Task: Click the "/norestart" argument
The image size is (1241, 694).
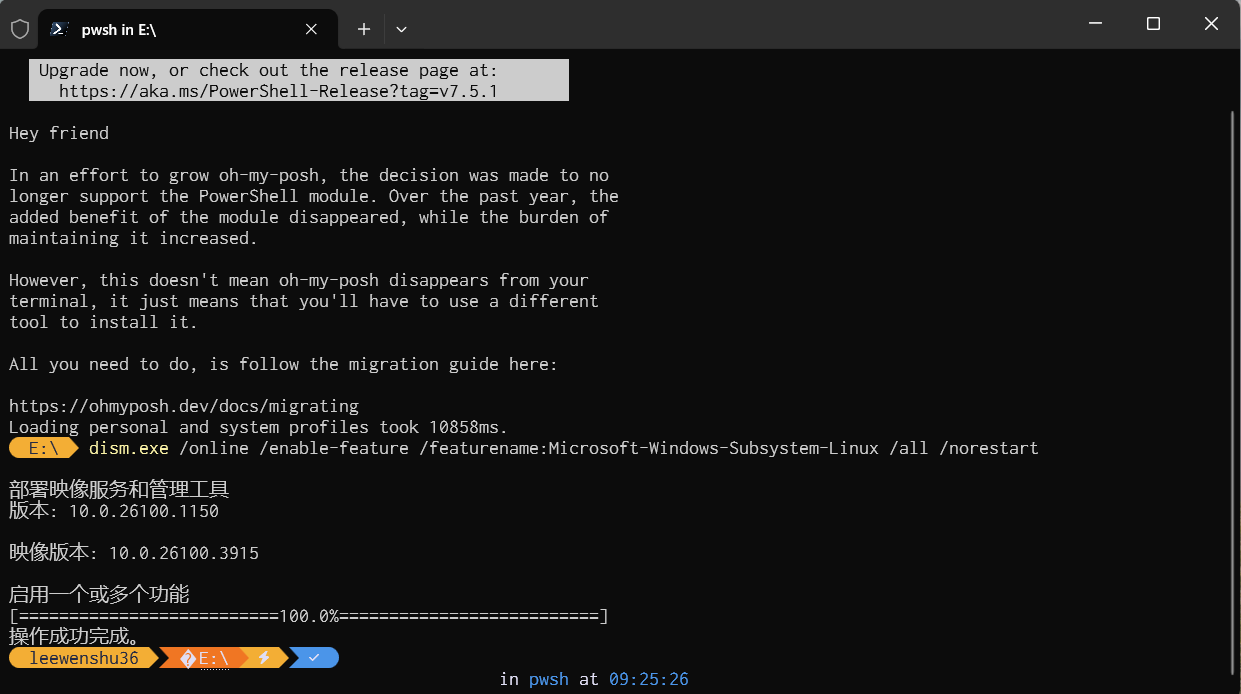Action: point(989,448)
